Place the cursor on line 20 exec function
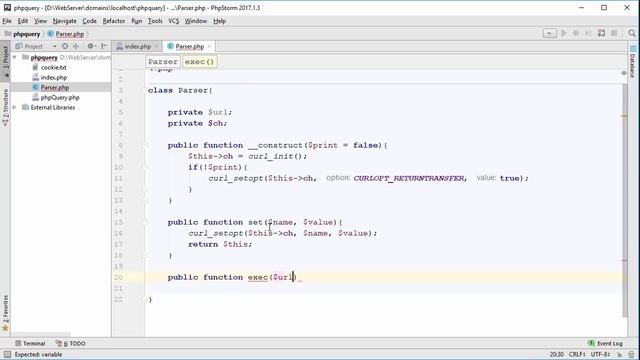This screenshot has width=640, height=360. click(258, 277)
